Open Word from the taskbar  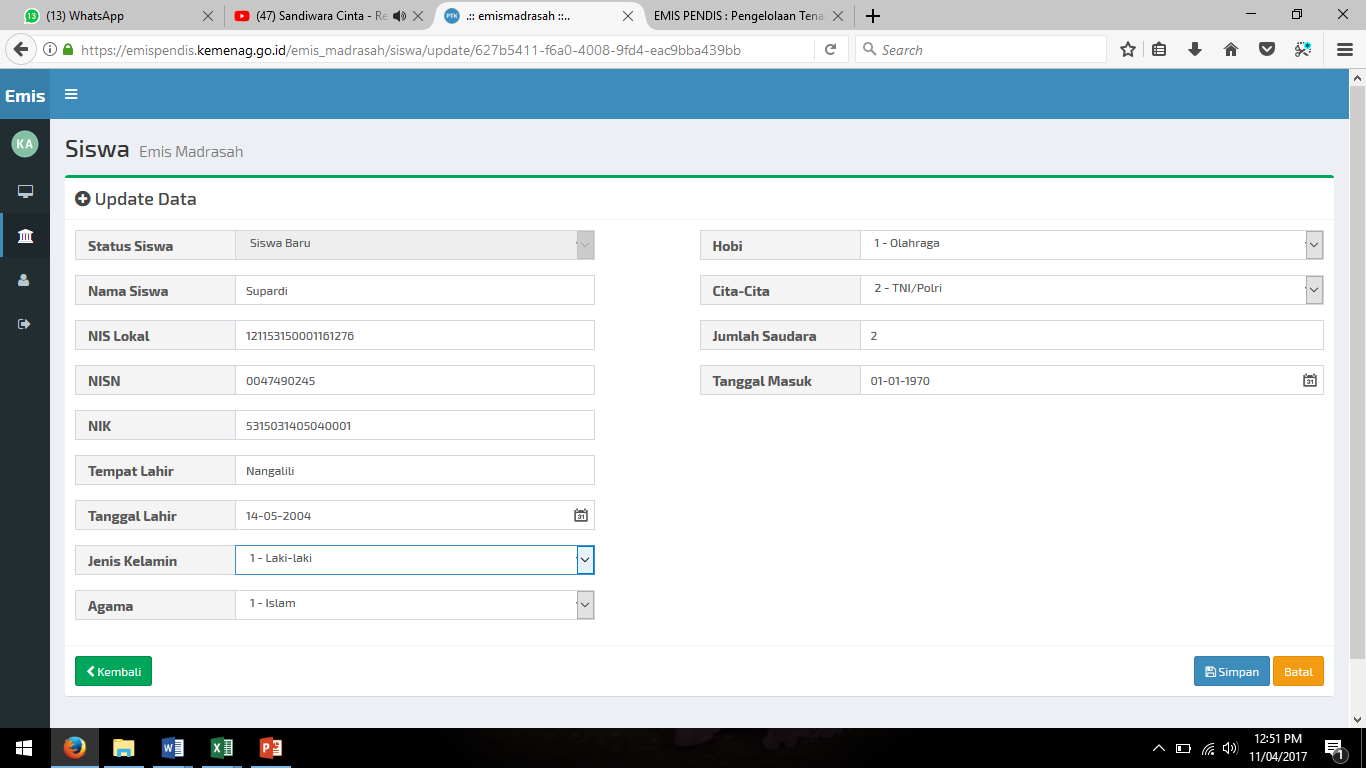[x=172, y=748]
